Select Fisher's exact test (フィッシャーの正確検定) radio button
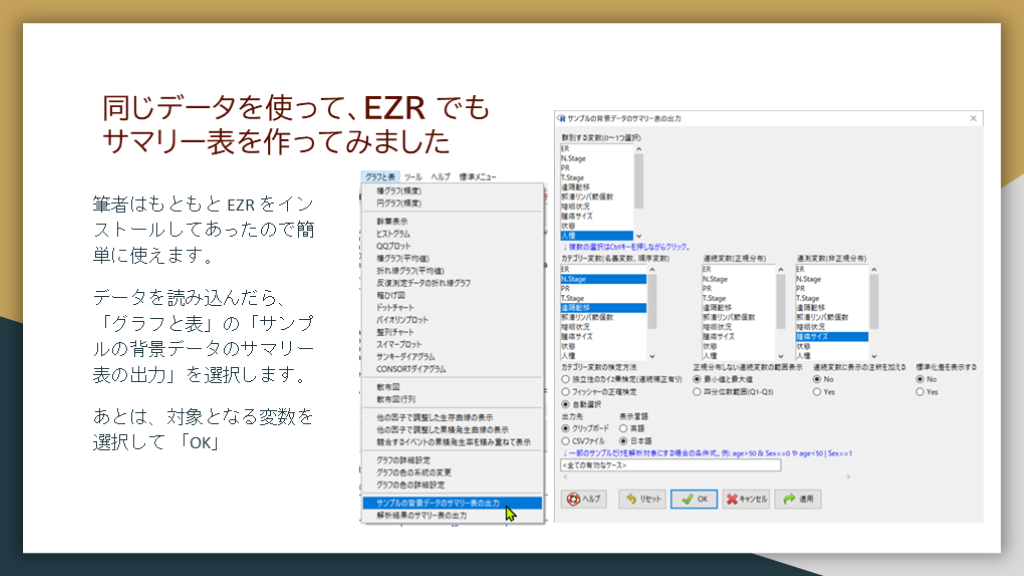The height and width of the screenshot is (576, 1024). point(566,393)
